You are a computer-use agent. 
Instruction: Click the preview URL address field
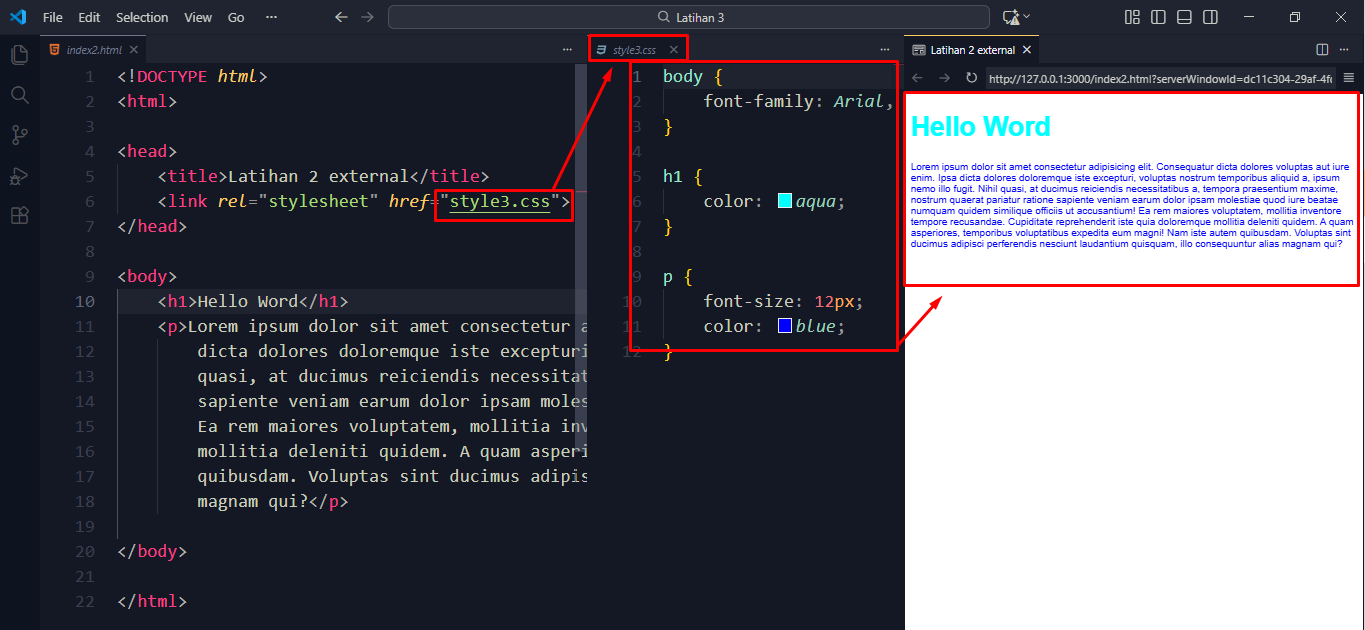pyautogui.click(x=1160, y=78)
